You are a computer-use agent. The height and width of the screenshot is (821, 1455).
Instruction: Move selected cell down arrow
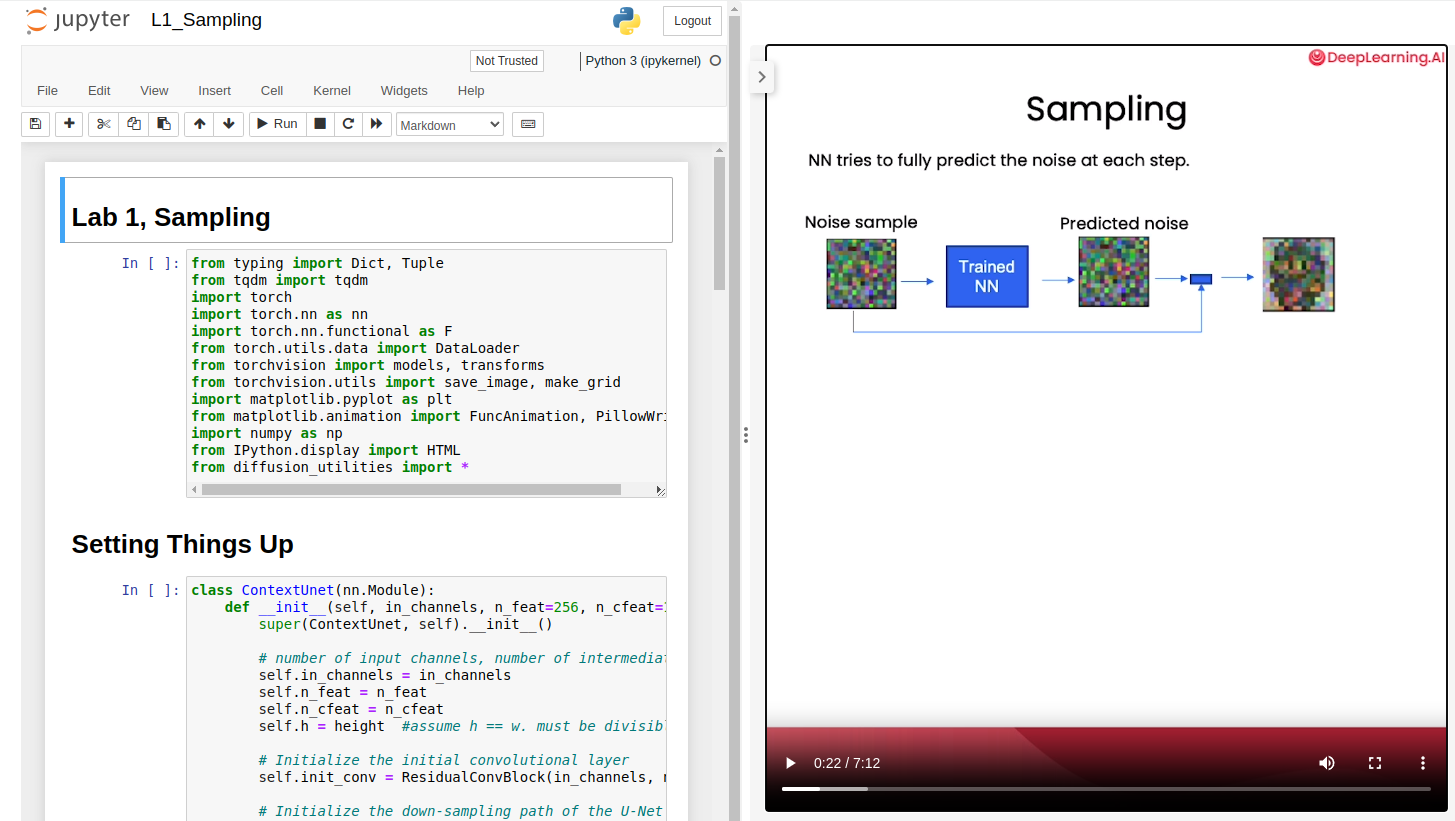(x=229, y=124)
